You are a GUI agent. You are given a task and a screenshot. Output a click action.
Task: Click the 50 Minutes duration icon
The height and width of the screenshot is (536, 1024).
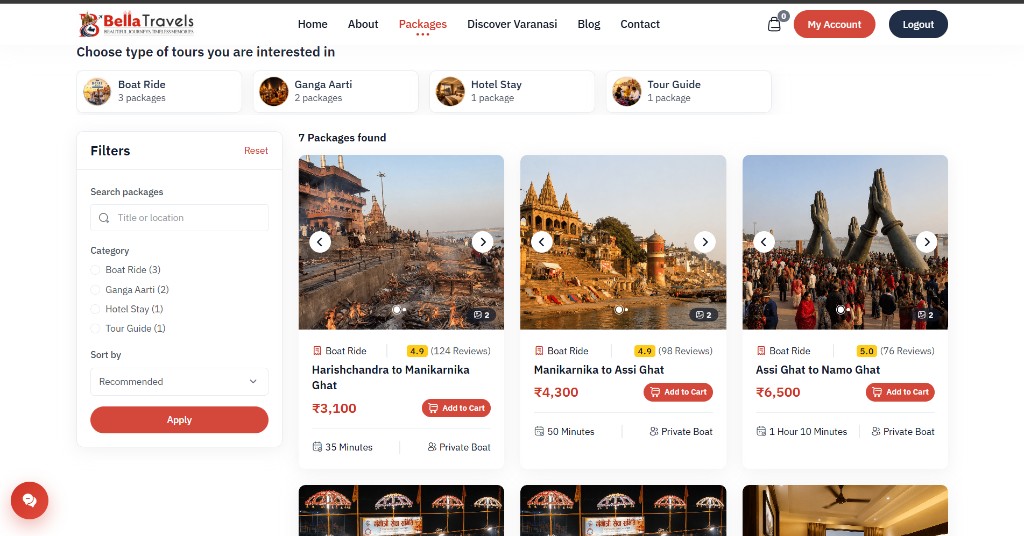tap(539, 432)
